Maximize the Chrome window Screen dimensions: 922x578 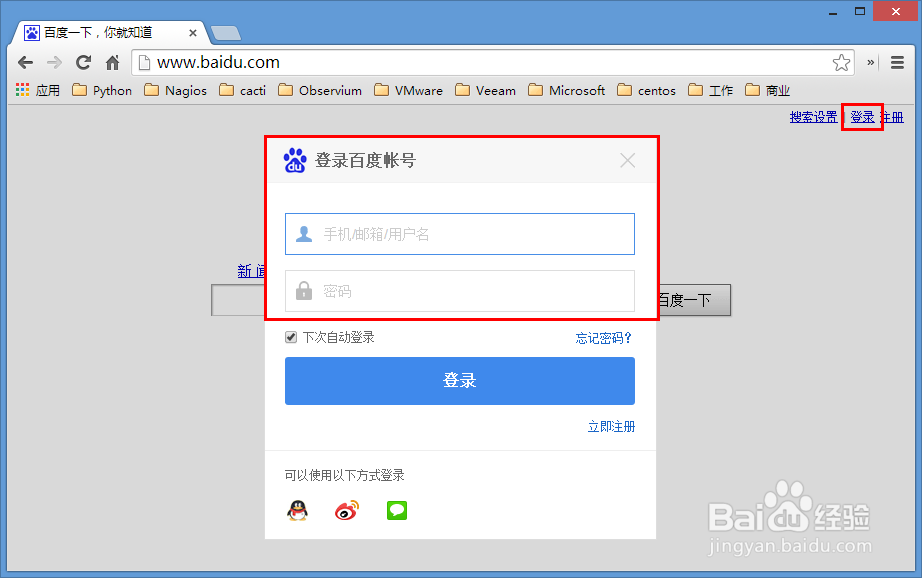860,12
